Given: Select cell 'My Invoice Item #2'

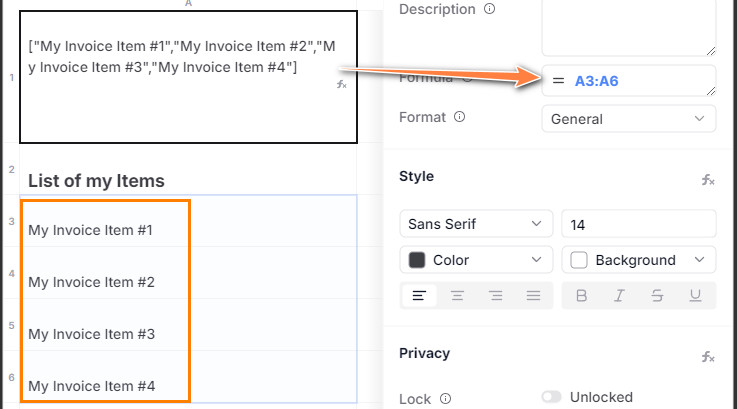Looking at the screenshot, I should (188, 273).
